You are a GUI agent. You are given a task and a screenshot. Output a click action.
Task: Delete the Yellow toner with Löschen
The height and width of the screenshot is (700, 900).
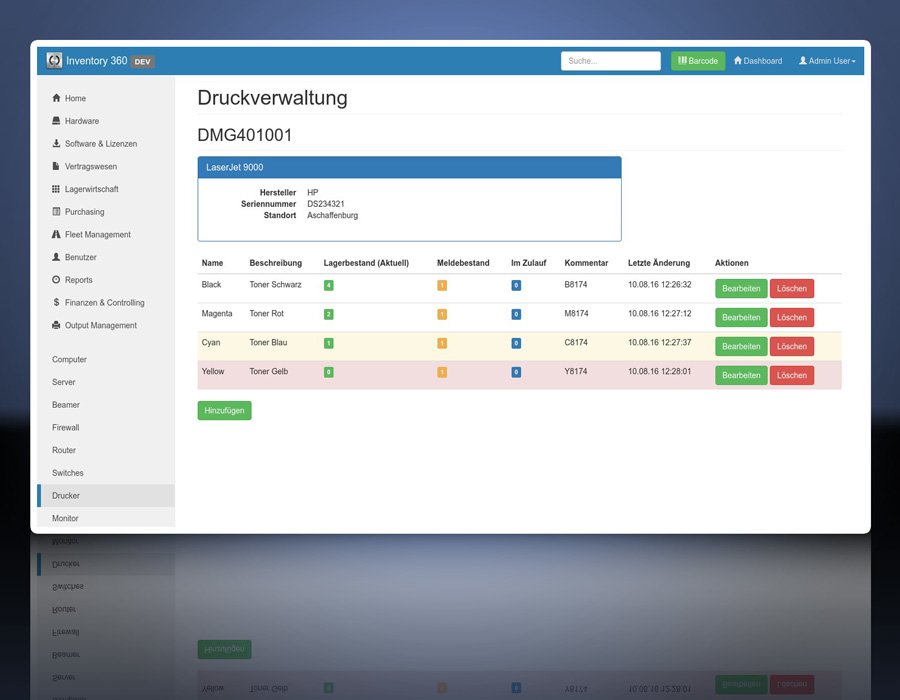(792, 375)
